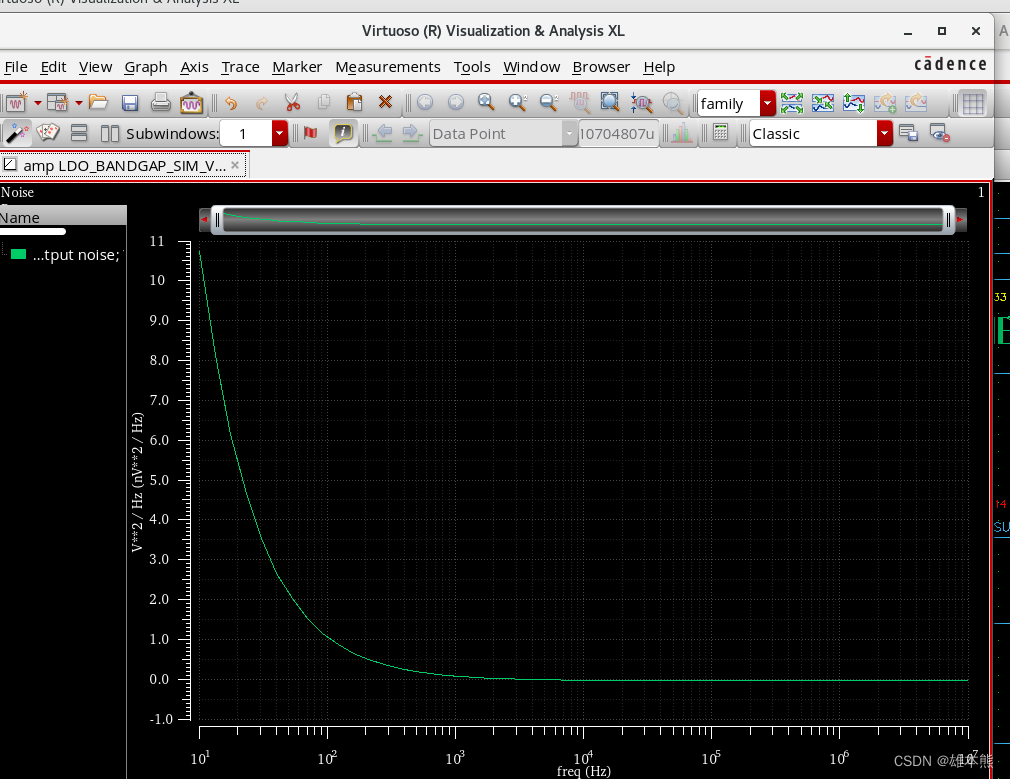Click the redo arrow icon
Screen dimensions: 1010x779
[x=262, y=102]
